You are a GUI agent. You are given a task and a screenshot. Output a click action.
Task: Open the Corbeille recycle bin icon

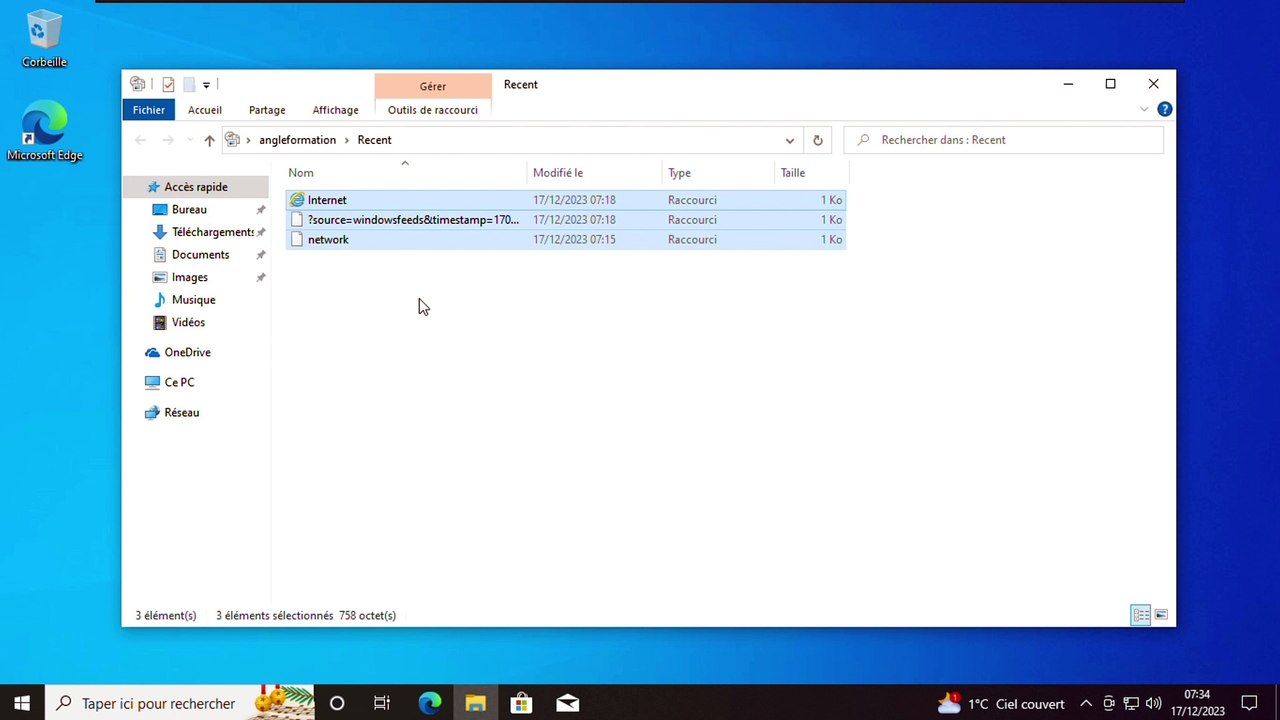click(x=44, y=40)
